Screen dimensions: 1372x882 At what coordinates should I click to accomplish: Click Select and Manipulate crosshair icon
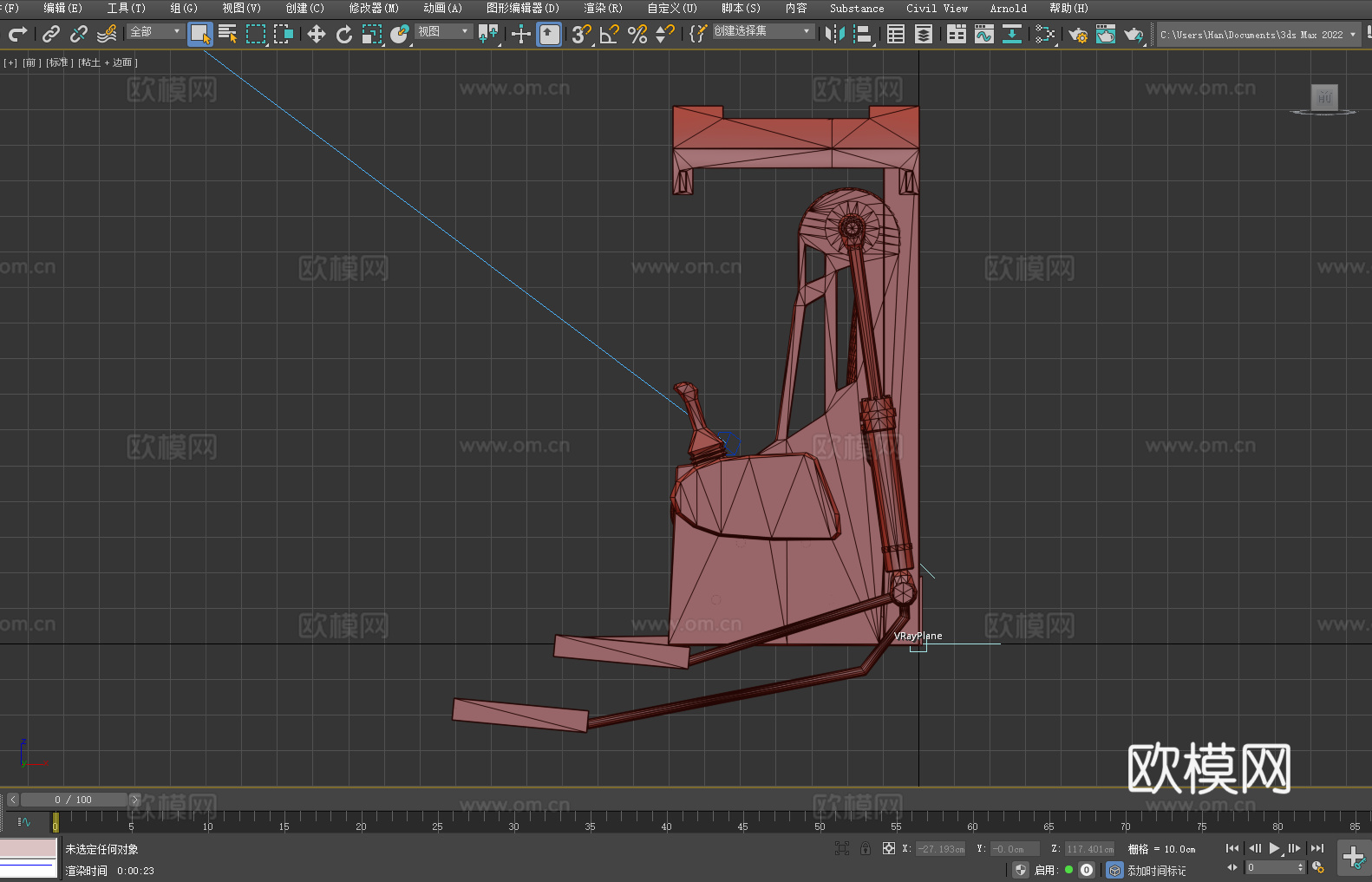click(x=521, y=34)
